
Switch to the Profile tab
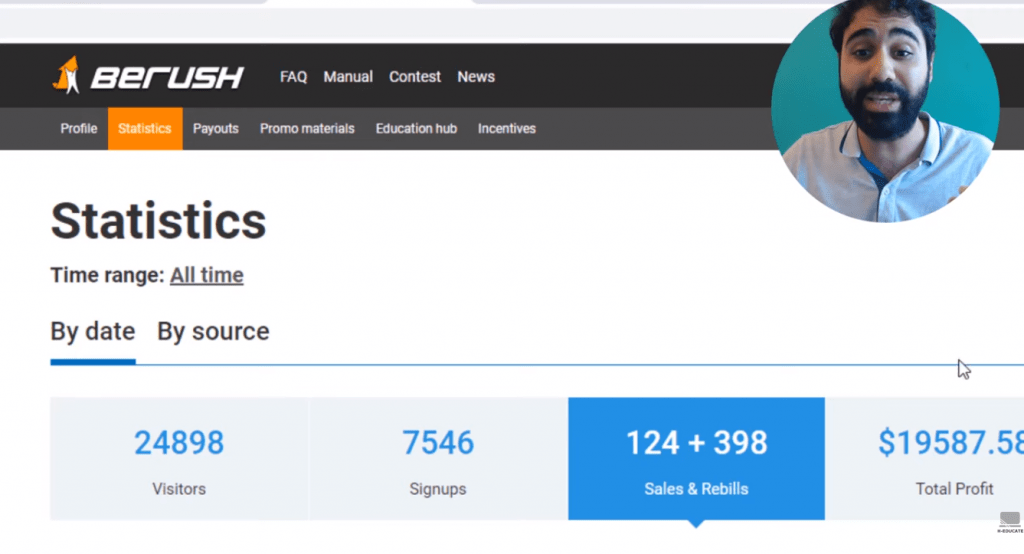tap(79, 129)
